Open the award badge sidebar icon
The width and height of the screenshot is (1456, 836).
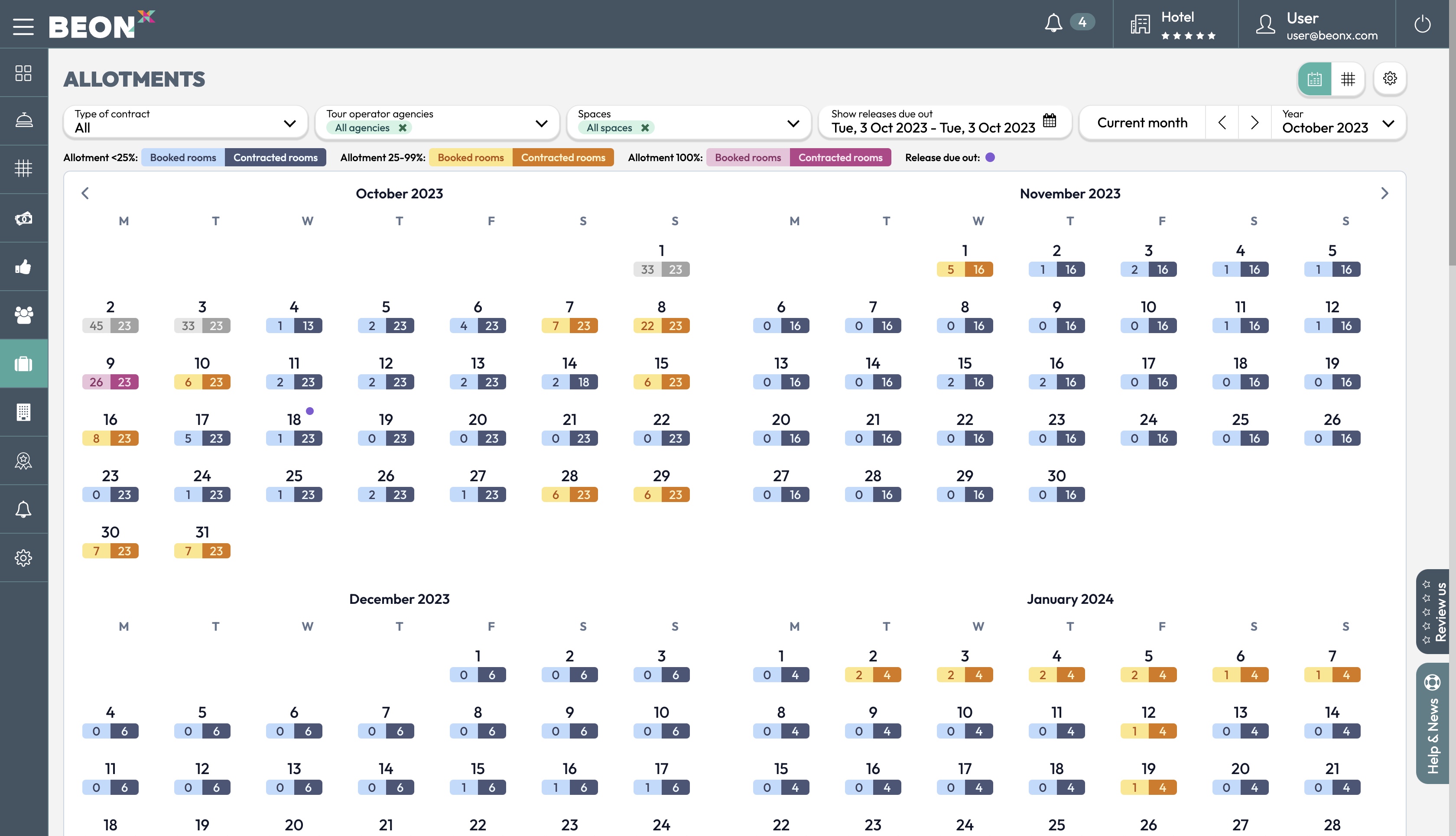pyautogui.click(x=23, y=460)
